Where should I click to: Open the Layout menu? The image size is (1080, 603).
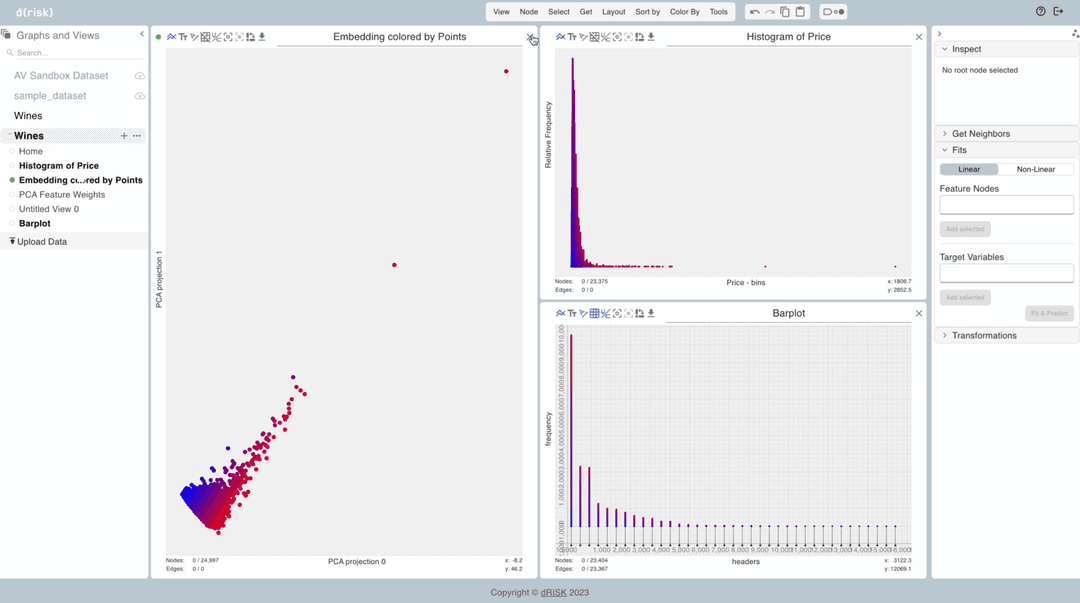pyautogui.click(x=614, y=12)
